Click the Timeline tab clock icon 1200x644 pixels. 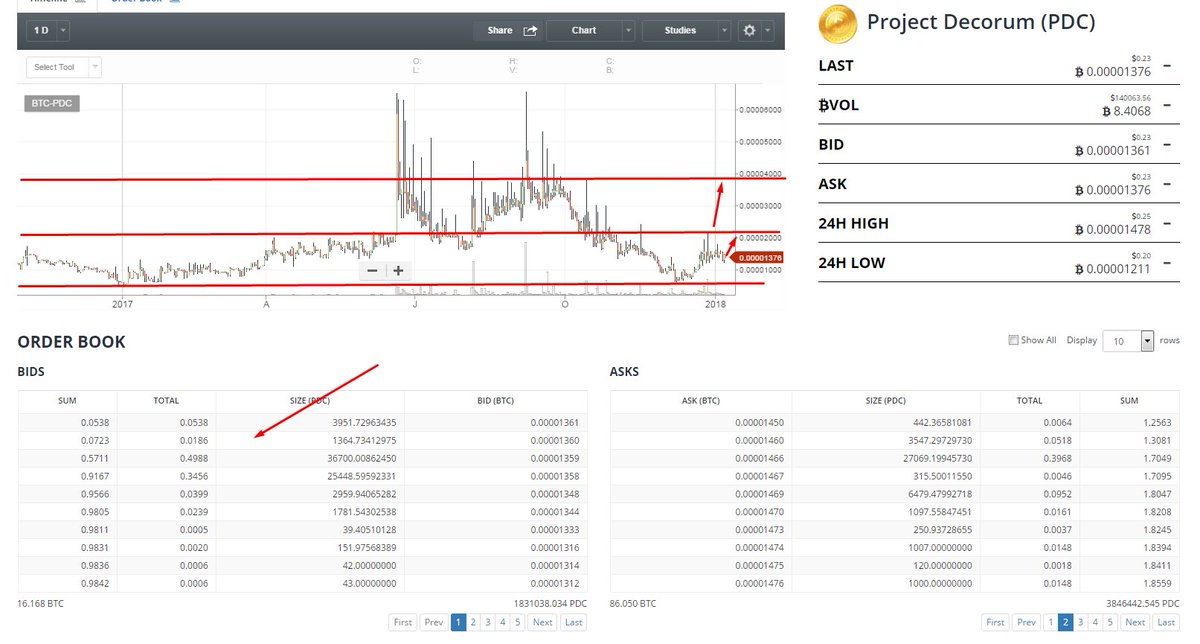pyautogui.click(x=79, y=3)
